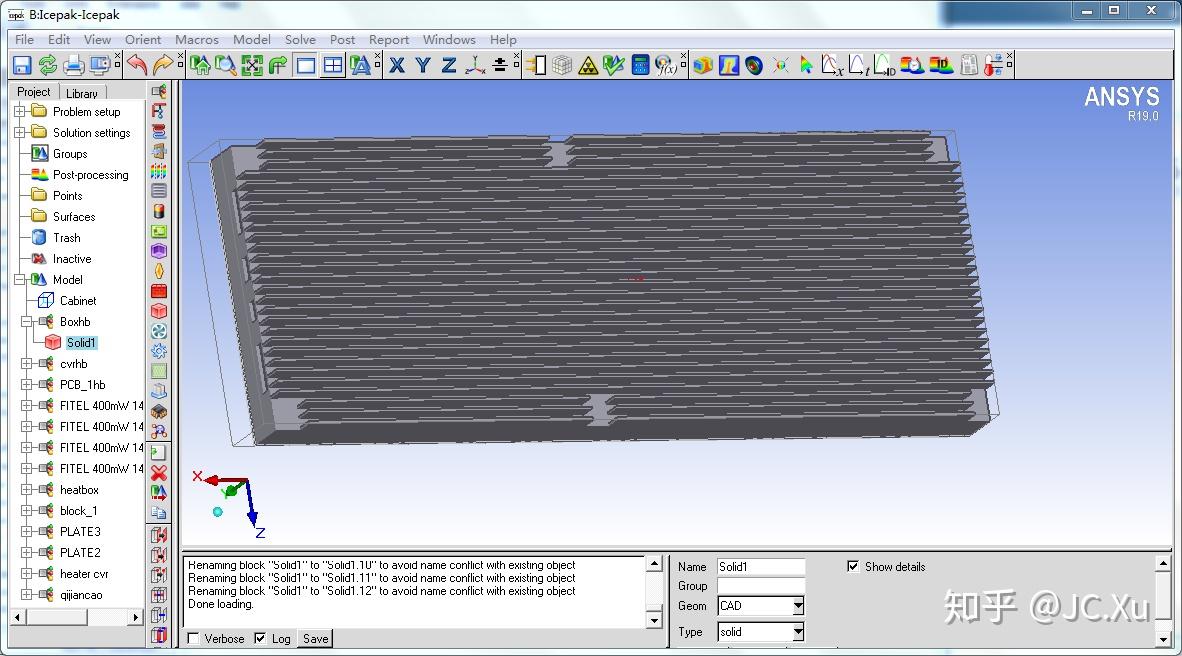The width and height of the screenshot is (1182, 656).
Task: Click the Save log button
Action: [x=315, y=639]
